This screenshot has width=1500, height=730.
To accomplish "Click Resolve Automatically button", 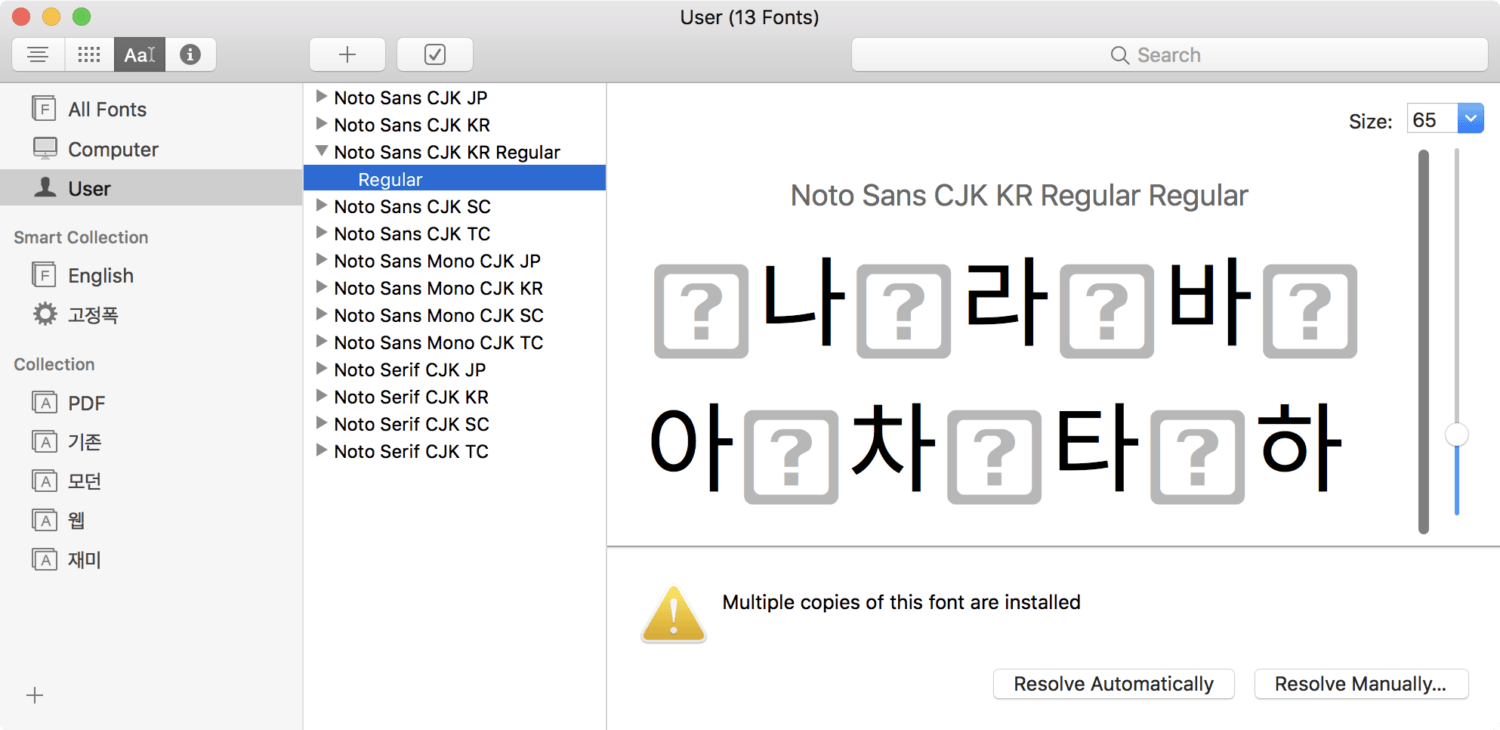I will tap(1114, 684).
